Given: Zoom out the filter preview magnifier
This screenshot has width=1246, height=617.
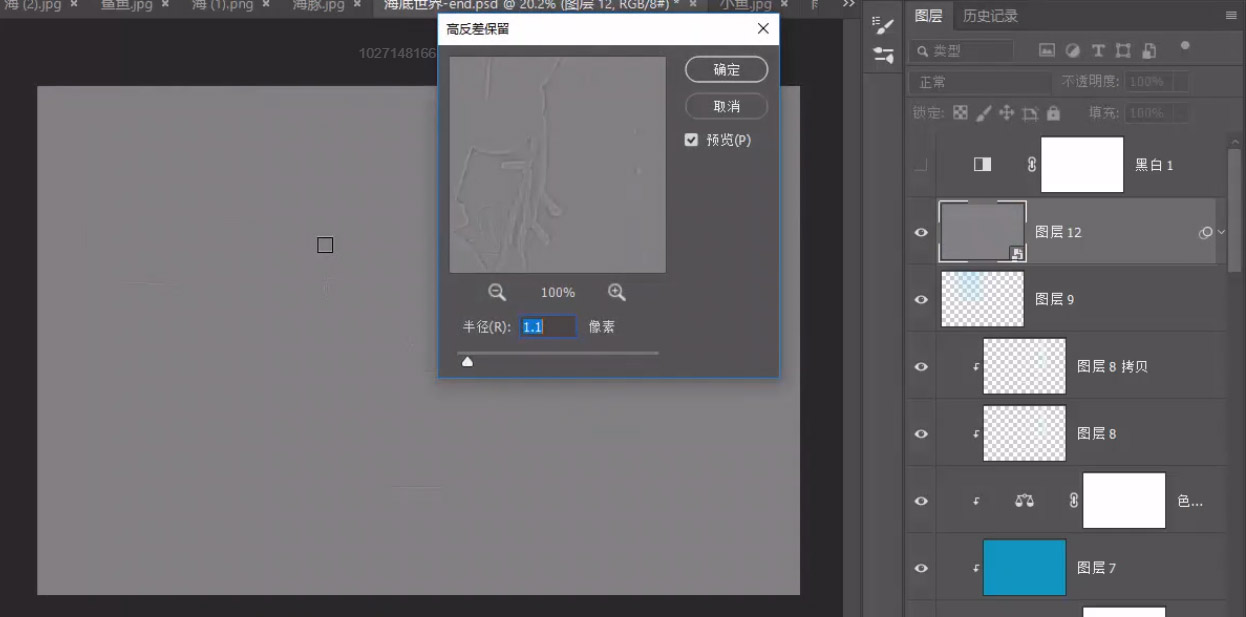Looking at the screenshot, I should [497, 292].
